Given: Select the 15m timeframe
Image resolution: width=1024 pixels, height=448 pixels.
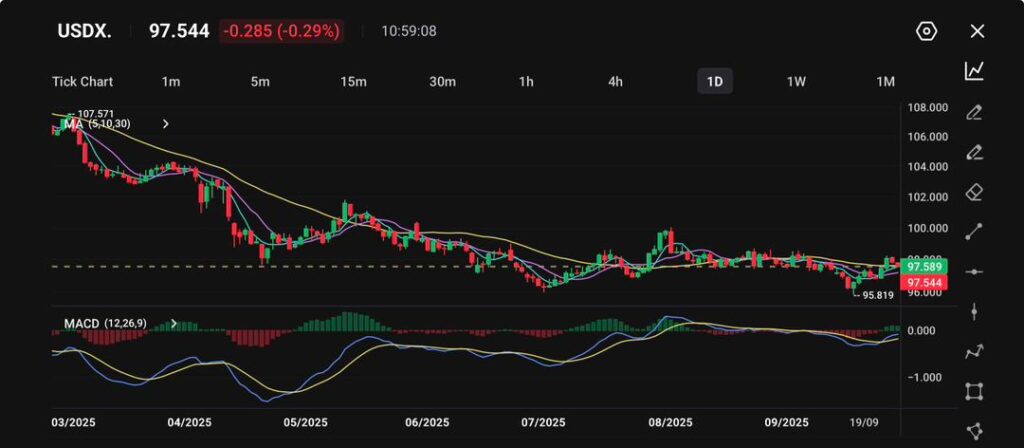Looking at the screenshot, I should tap(353, 82).
